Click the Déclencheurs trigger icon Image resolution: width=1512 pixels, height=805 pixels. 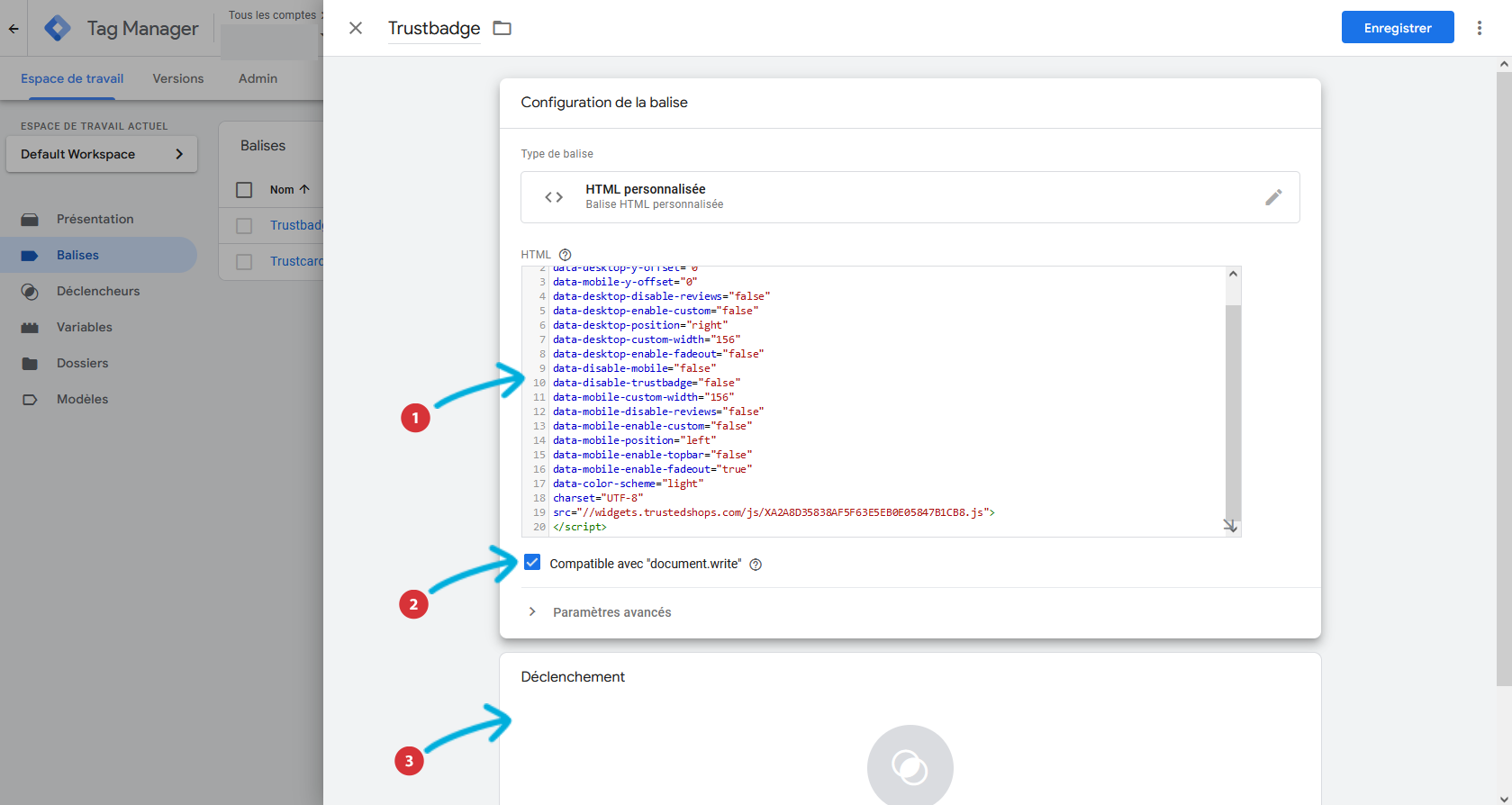[30, 292]
